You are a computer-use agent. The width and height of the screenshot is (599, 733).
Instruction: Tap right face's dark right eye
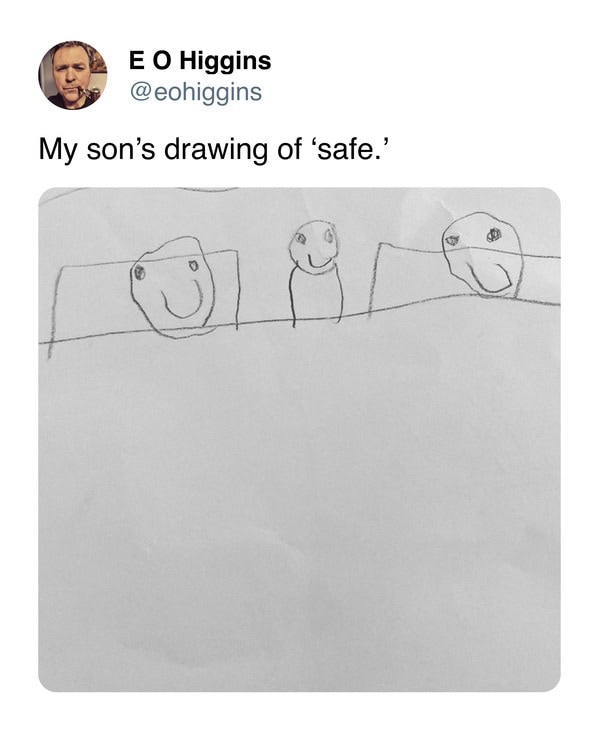(x=493, y=235)
